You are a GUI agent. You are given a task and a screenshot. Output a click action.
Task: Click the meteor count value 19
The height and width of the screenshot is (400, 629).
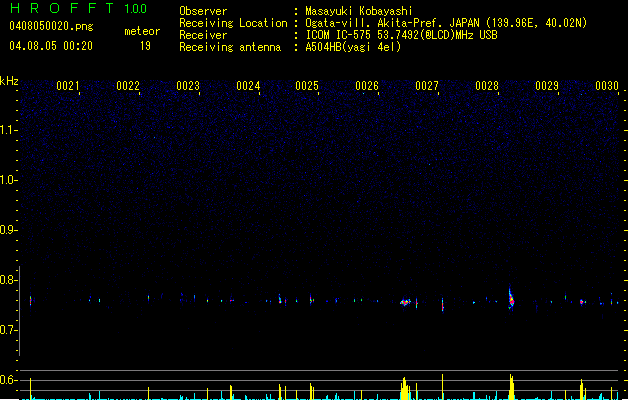[x=145, y=46]
